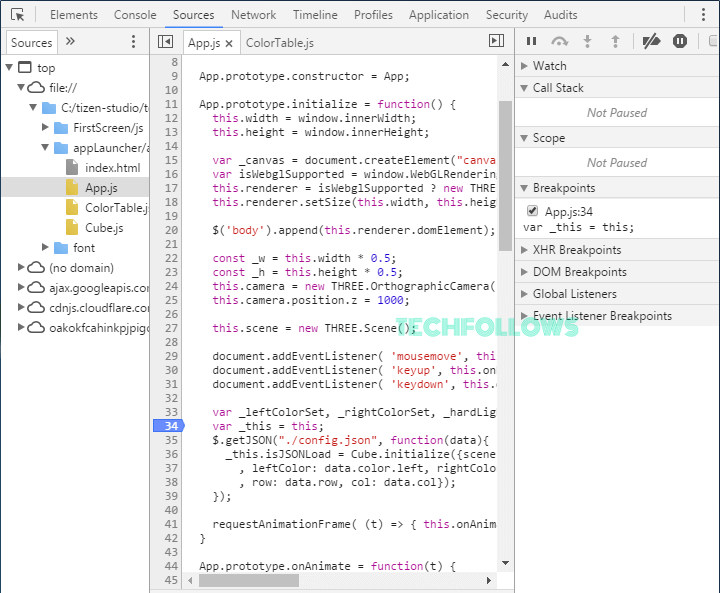Show more navigator tabs chevron

point(70,42)
